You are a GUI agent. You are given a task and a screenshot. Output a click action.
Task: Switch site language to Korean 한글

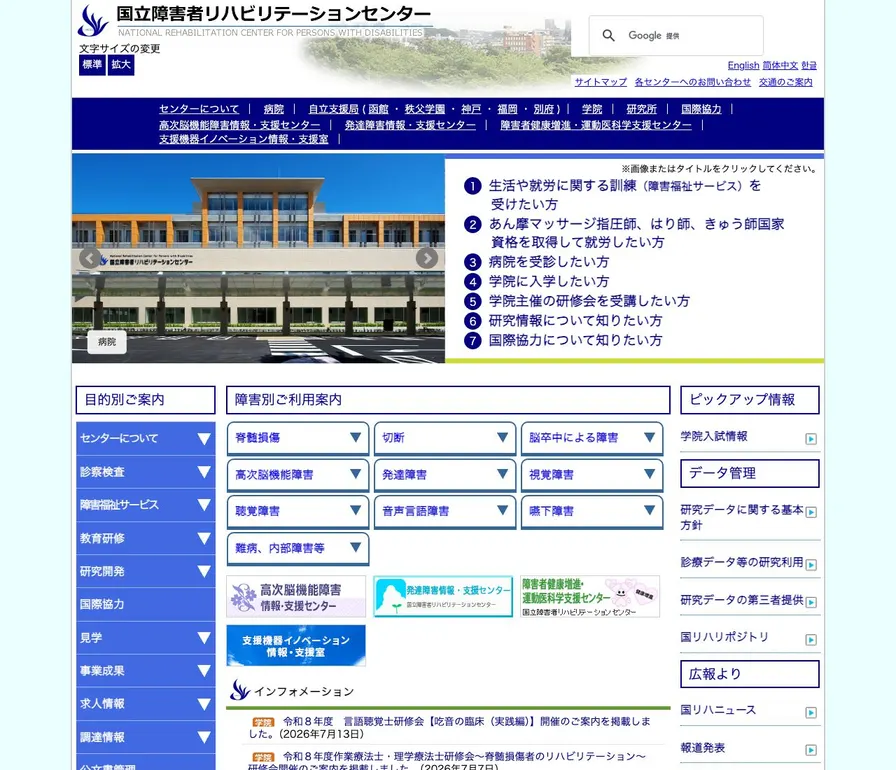click(x=809, y=65)
